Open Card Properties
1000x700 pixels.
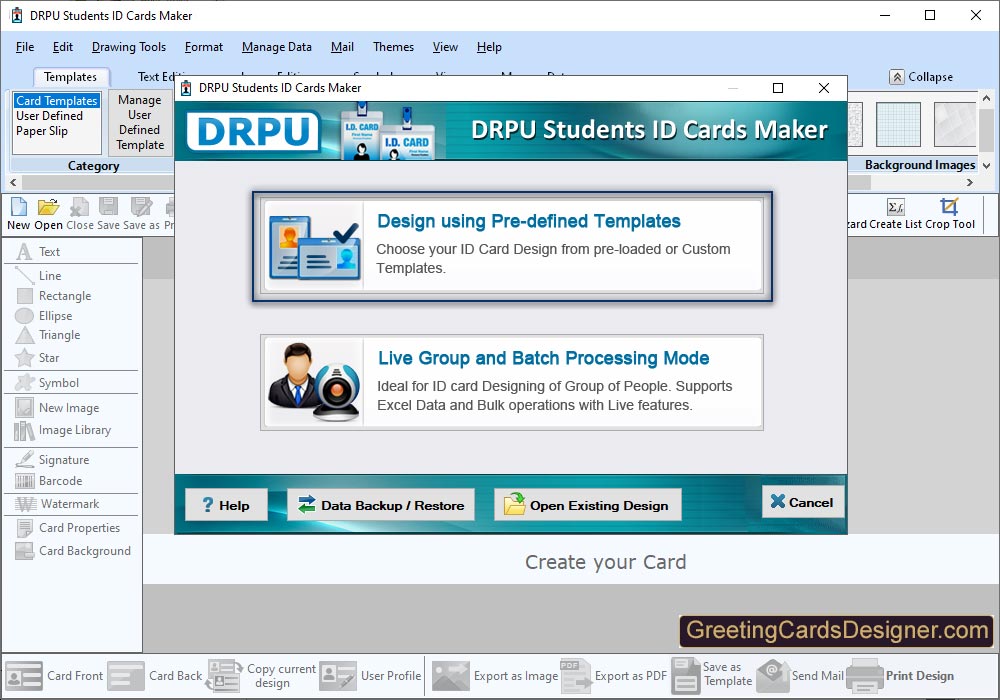pos(68,528)
